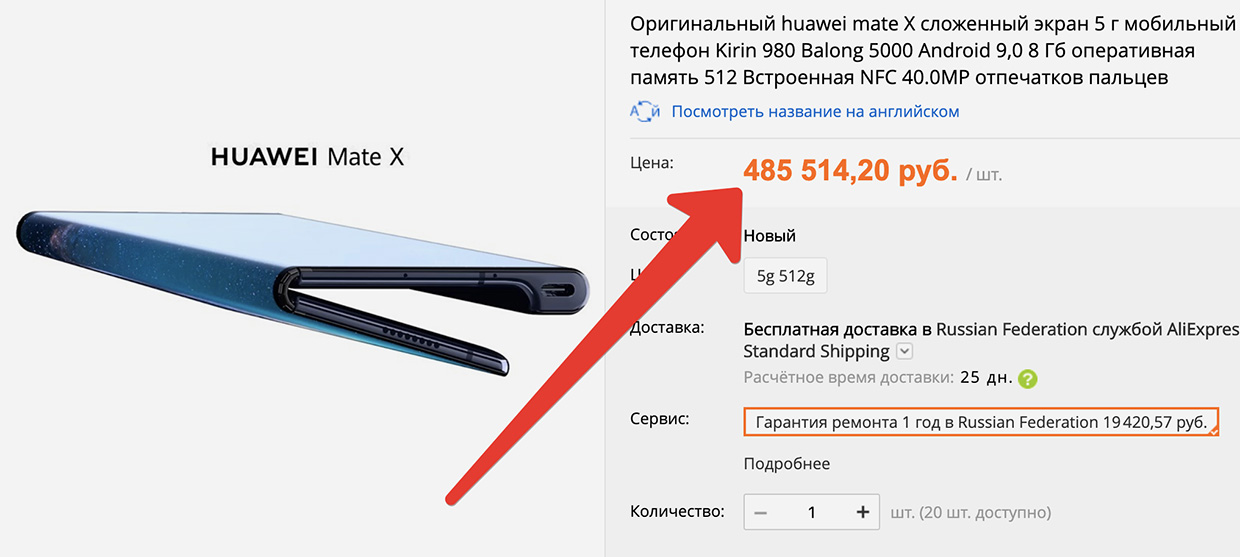This screenshot has width=1240, height=557.
Task: Click the AliExpress Standard Shipping text
Action: 816,351
